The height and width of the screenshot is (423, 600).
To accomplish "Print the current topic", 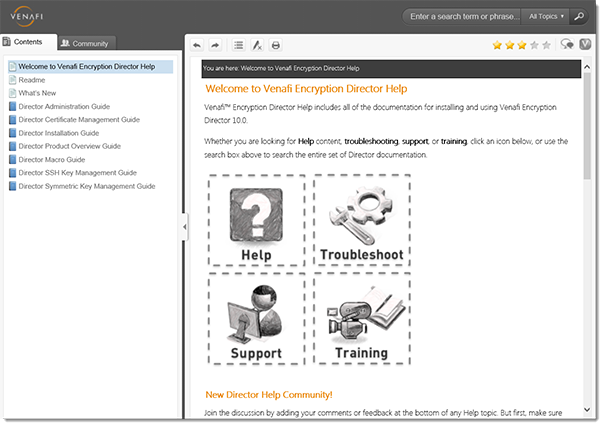I will [276, 46].
